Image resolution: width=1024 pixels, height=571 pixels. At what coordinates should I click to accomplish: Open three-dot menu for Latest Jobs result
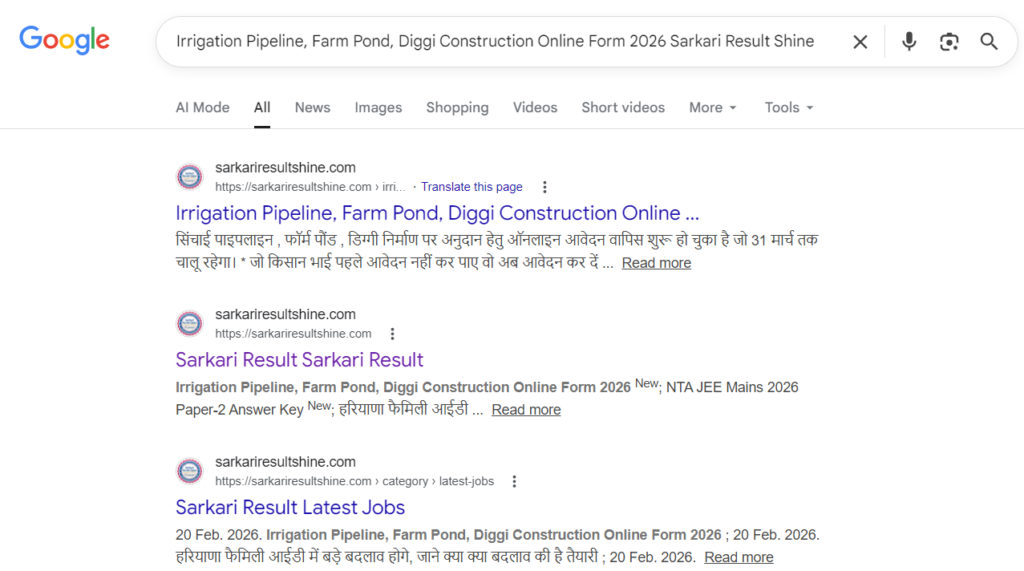click(x=514, y=481)
